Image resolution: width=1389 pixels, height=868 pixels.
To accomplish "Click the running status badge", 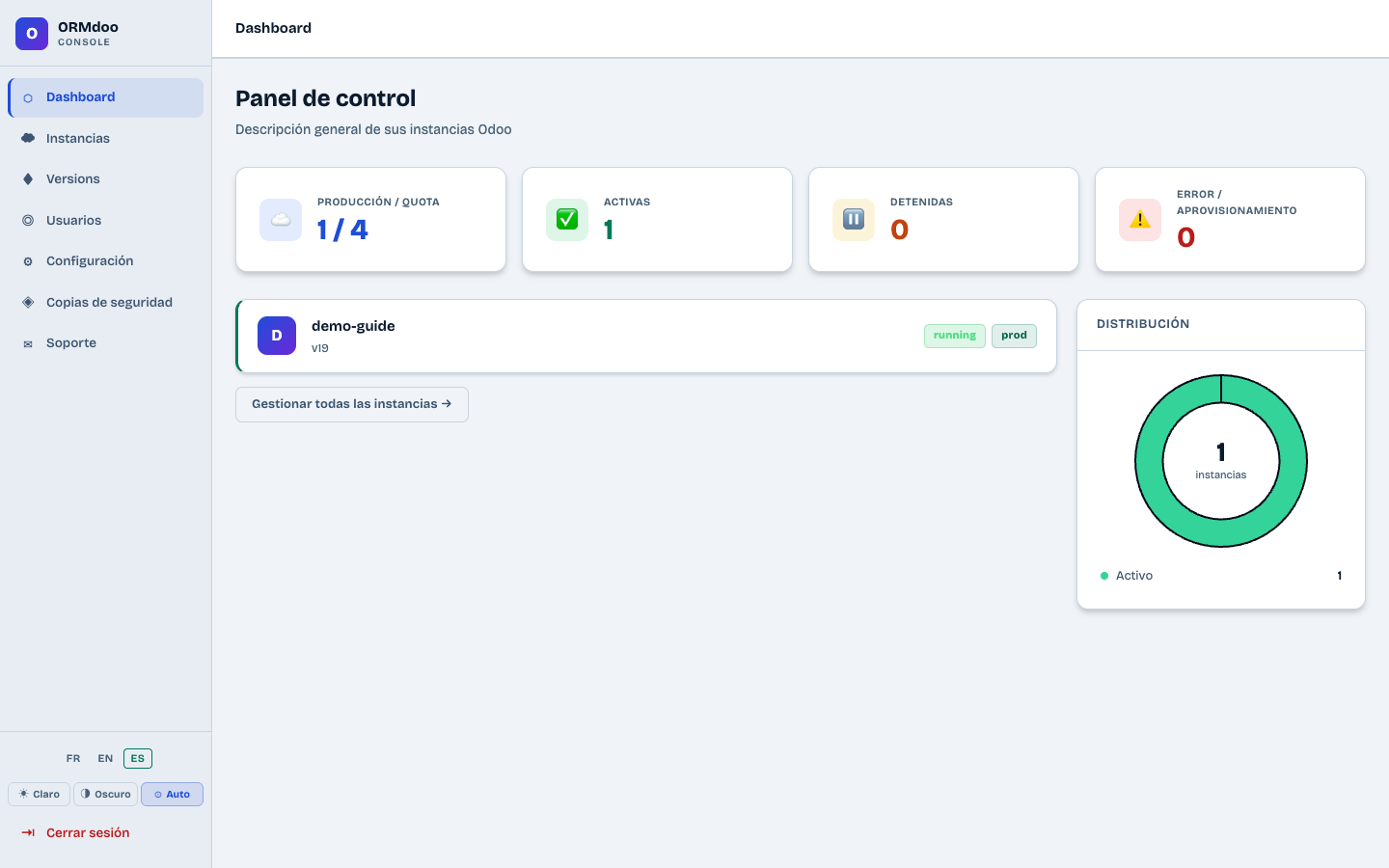I will 955,336.
